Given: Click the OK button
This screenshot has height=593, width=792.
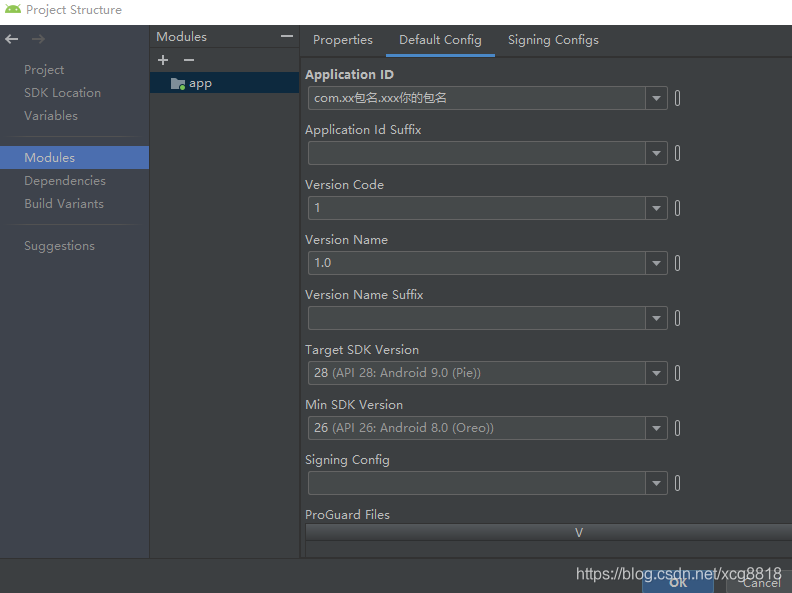Looking at the screenshot, I should [x=678, y=583].
